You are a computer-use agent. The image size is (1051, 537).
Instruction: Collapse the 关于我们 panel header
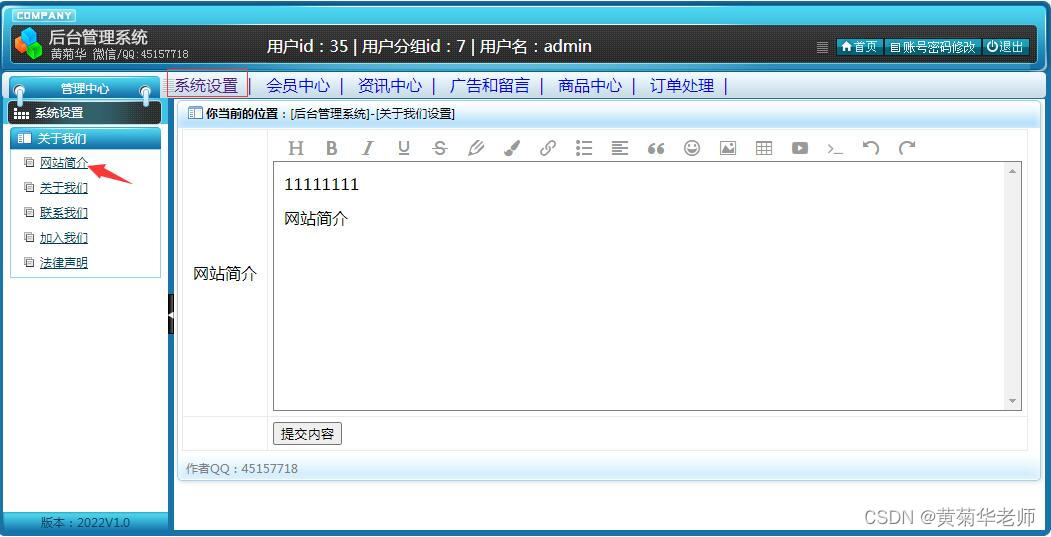[x=86, y=138]
